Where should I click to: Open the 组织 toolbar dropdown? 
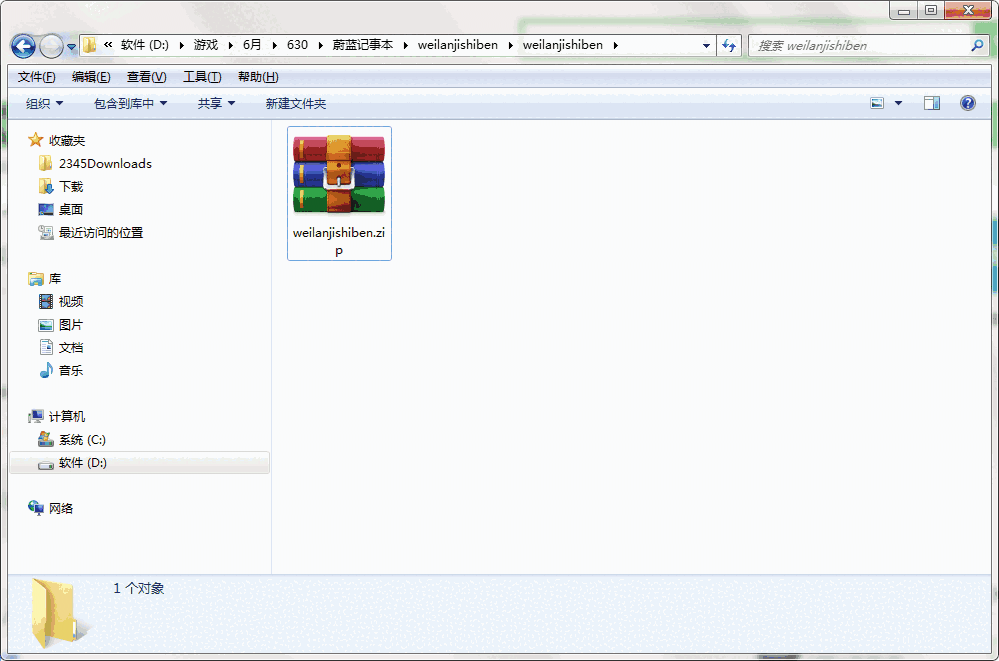[x=44, y=103]
